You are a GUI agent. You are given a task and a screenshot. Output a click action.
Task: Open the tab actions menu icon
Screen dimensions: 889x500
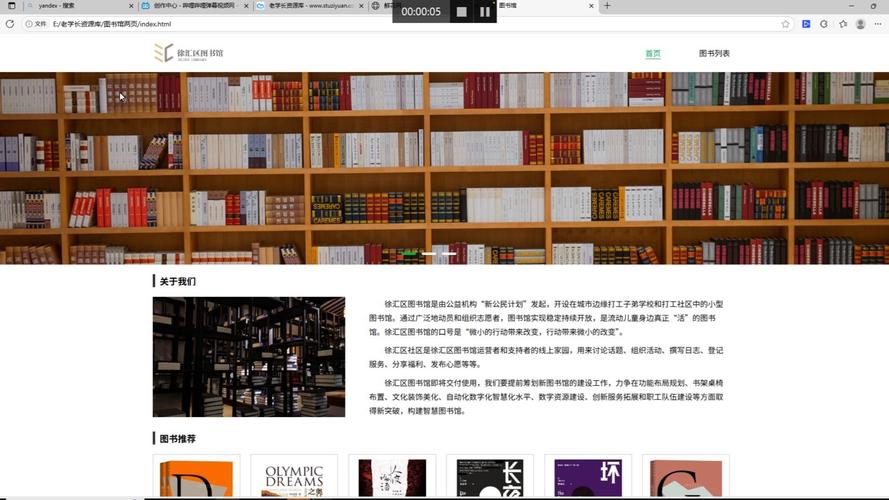(x=11, y=6)
